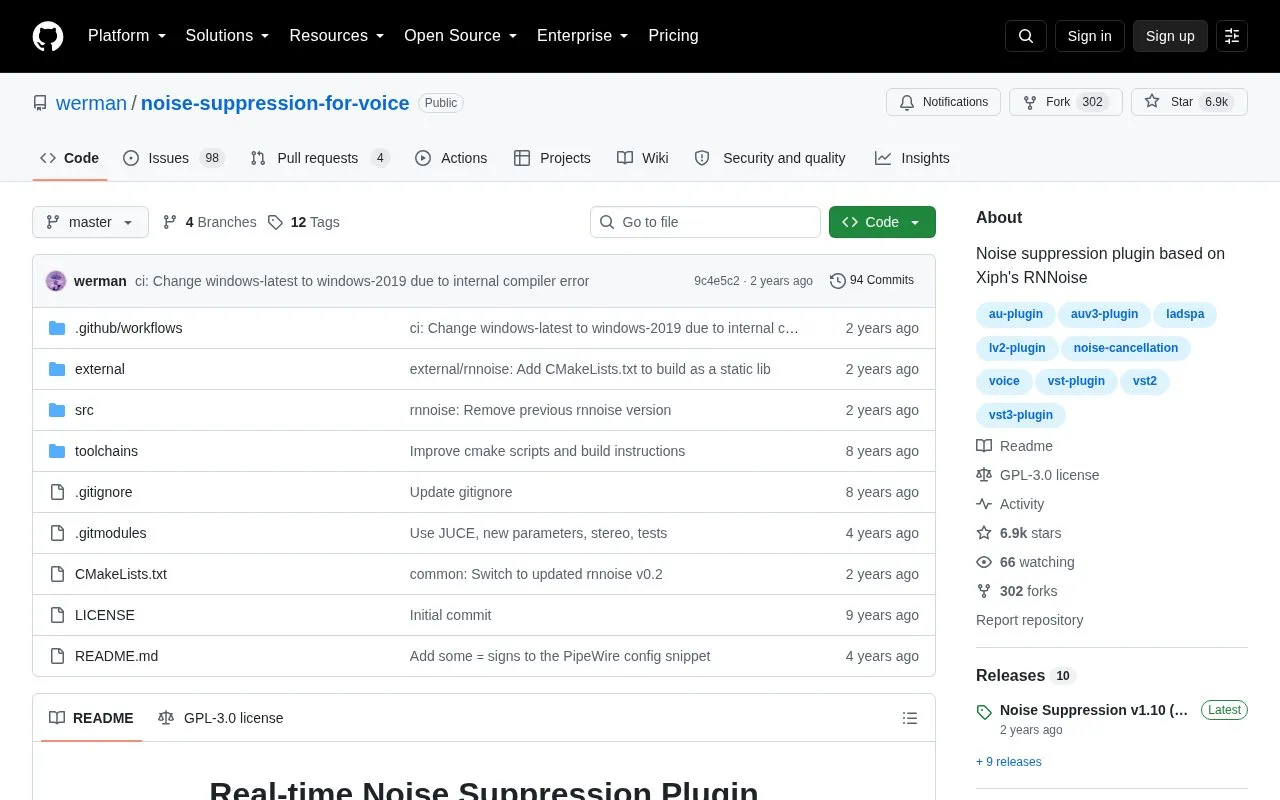Open the CMakeLists.txt file
1280x800 pixels.
(x=121, y=574)
